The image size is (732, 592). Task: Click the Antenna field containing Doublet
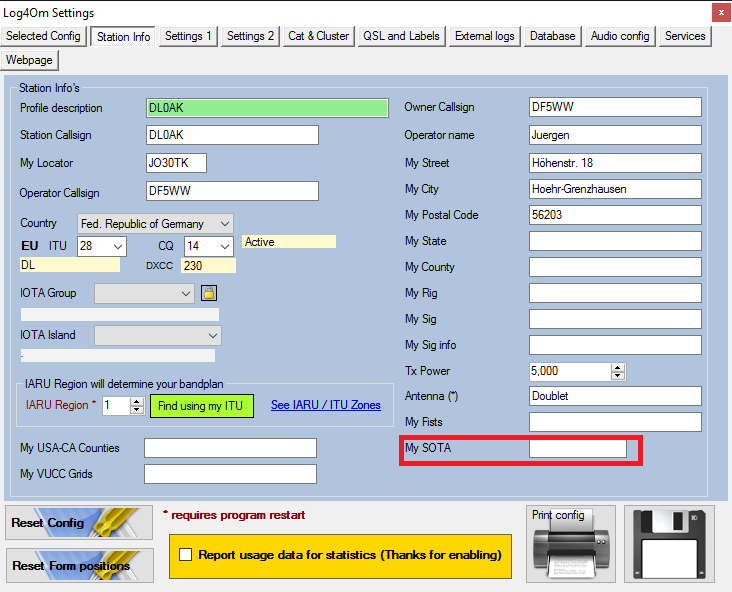pyautogui.click(x=615, y=396)
